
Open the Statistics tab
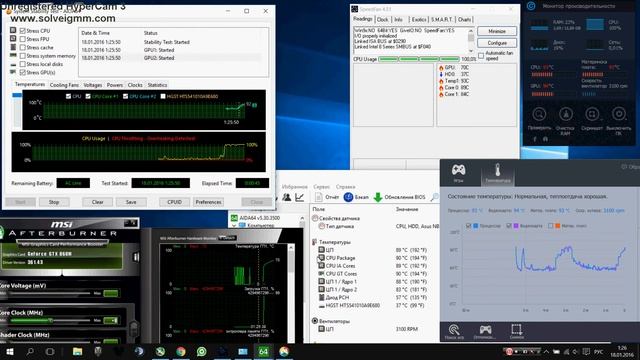157,85
